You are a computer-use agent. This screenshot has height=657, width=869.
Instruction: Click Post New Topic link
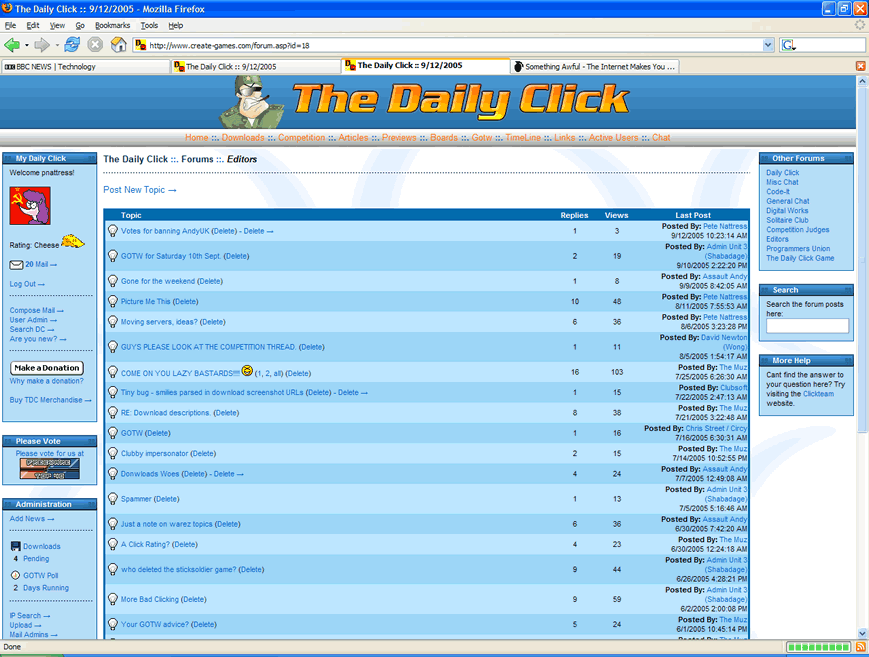(x=140, y=190)
